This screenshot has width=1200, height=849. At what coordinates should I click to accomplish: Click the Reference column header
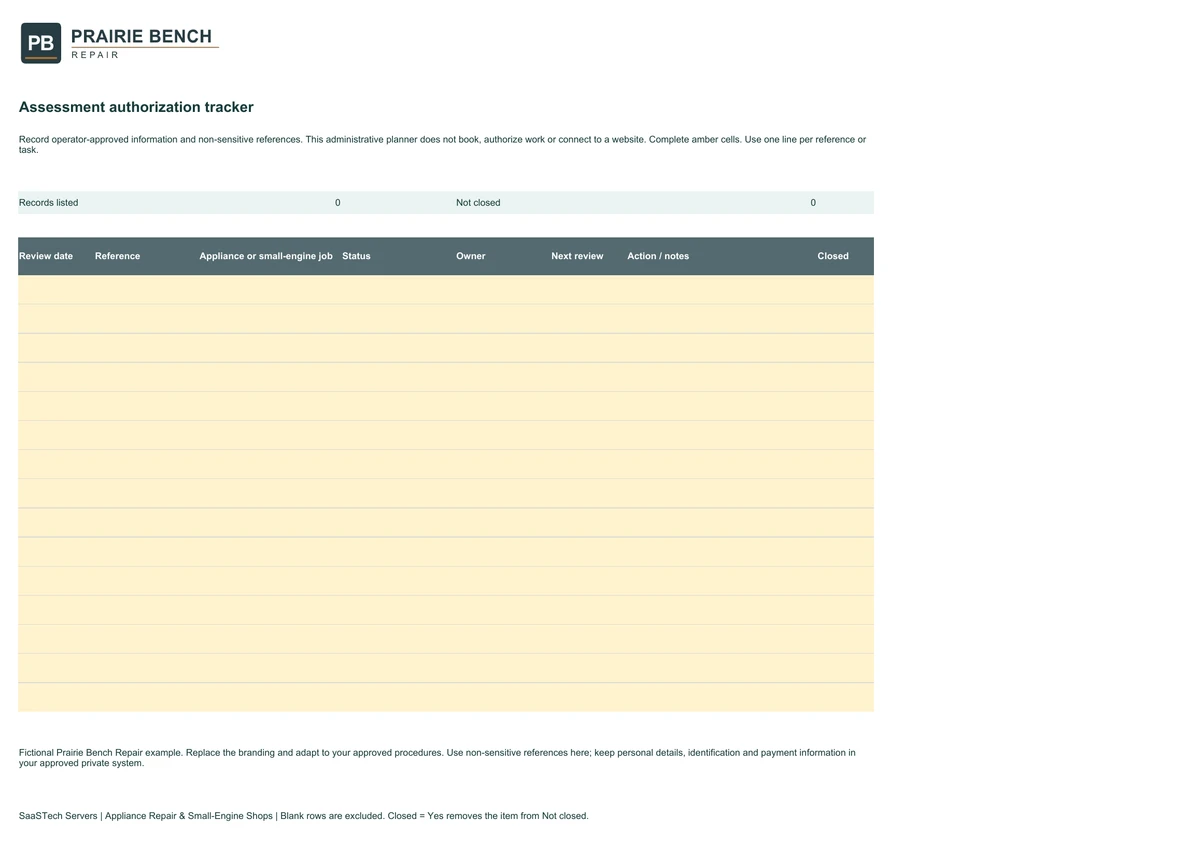117,256
